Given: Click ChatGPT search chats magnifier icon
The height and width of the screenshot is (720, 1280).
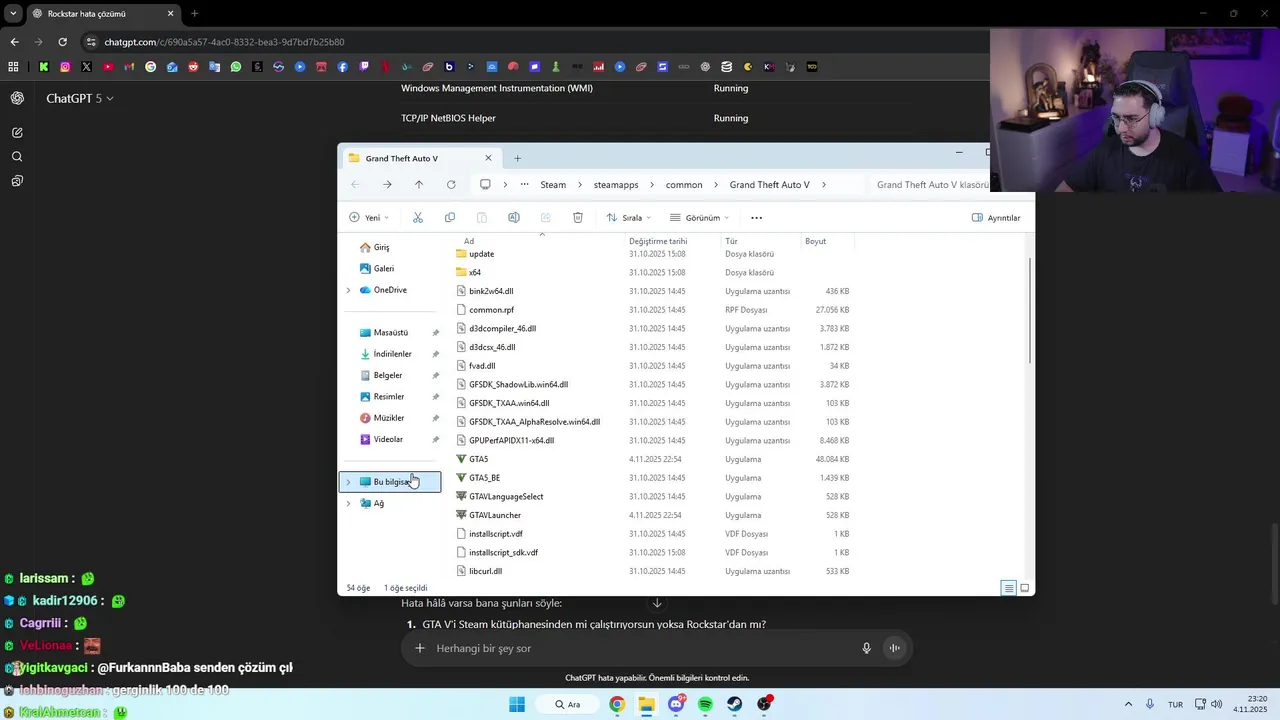Looking at the screenshot, I should click(17, 157).
